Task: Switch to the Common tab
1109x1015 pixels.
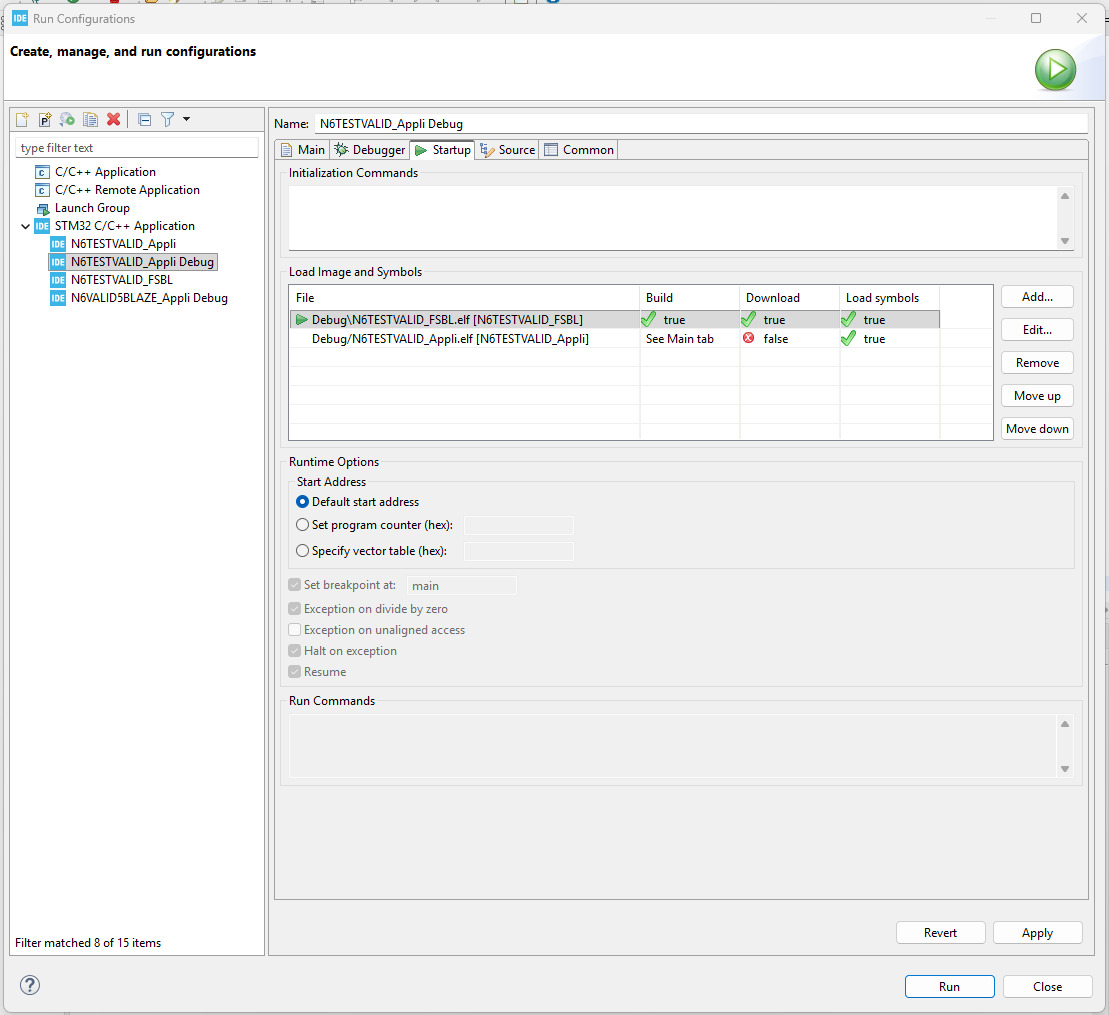Action: (x=579, y=150)
